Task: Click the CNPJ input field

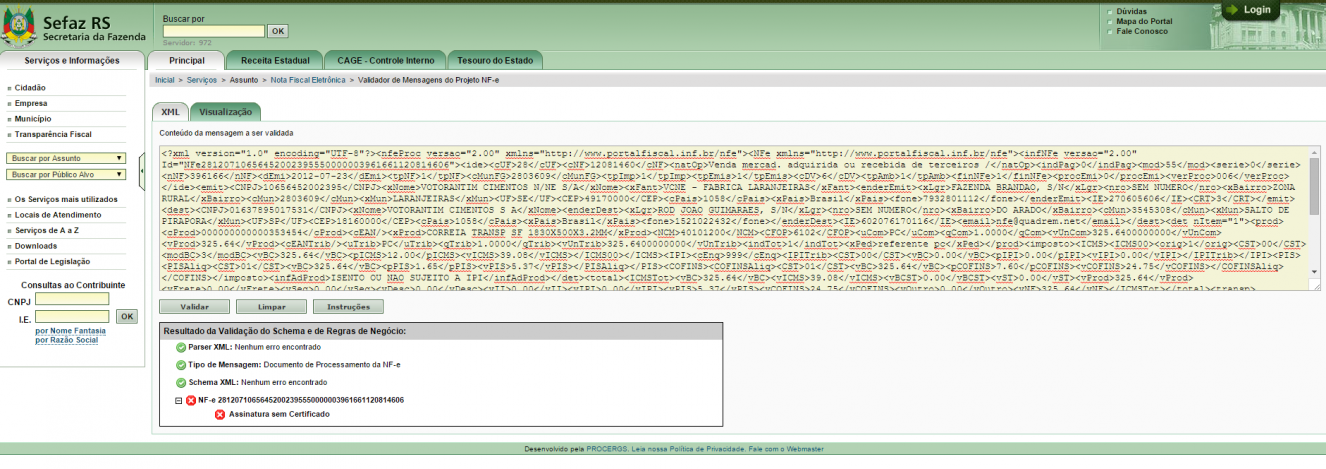Action: (x=73, y=299)
